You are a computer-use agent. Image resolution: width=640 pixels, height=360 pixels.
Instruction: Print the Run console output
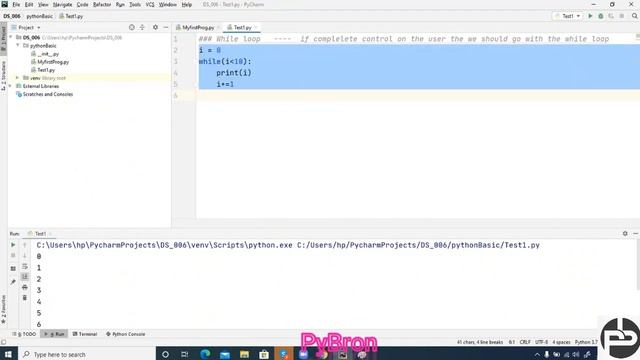point(25,287)
